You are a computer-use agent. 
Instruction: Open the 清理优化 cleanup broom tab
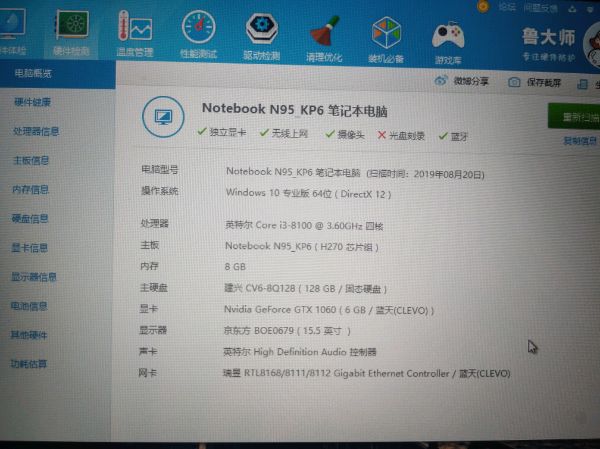point(324,39)
